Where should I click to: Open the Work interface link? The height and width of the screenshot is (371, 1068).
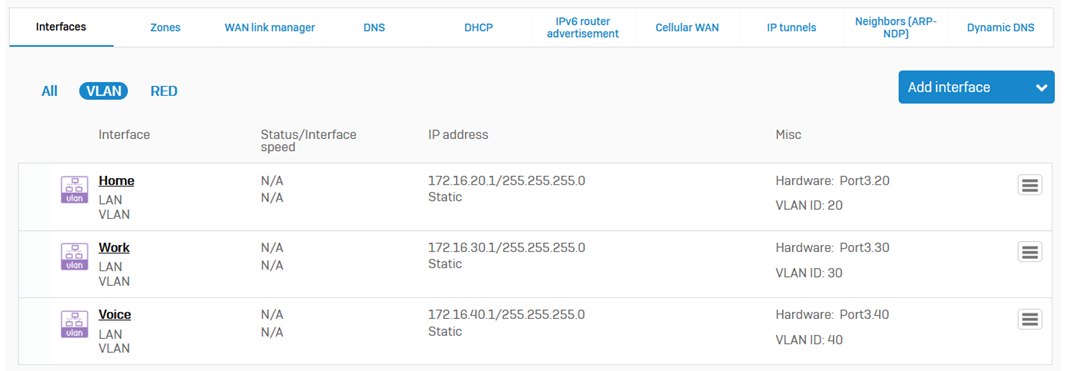point(114,248)
